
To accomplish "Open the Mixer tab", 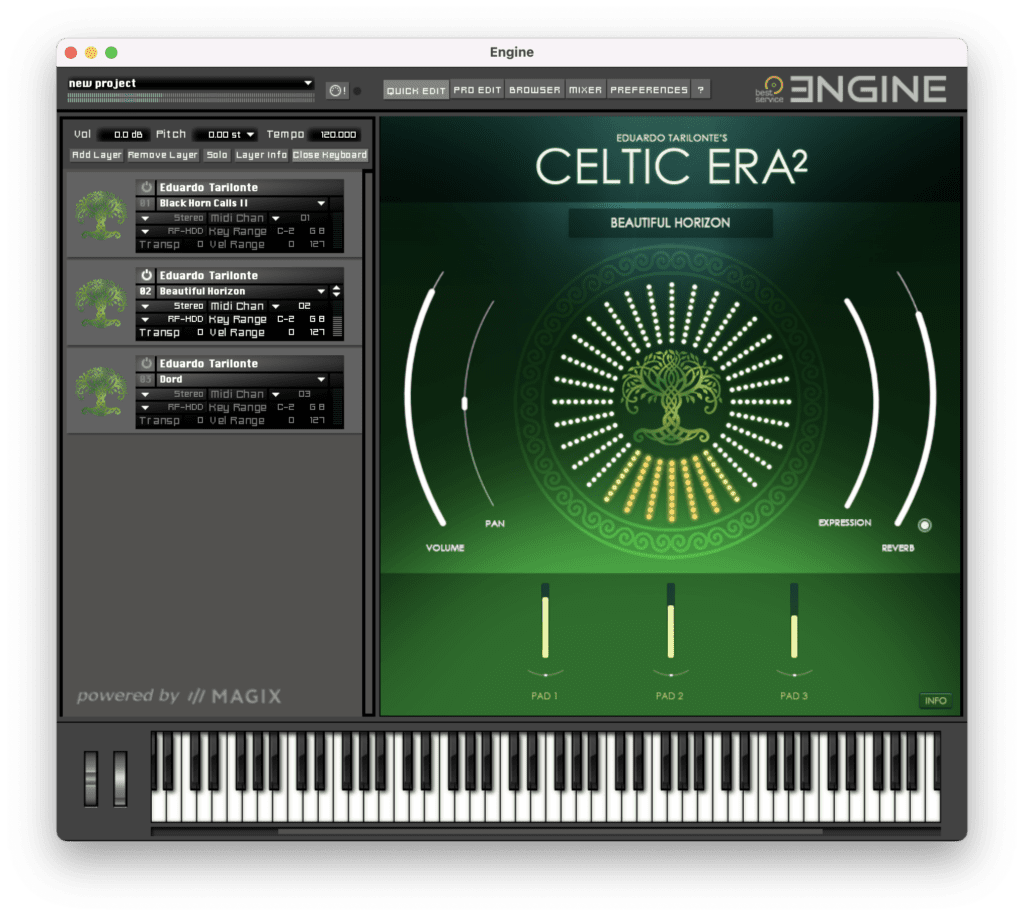I will [585, 90].
